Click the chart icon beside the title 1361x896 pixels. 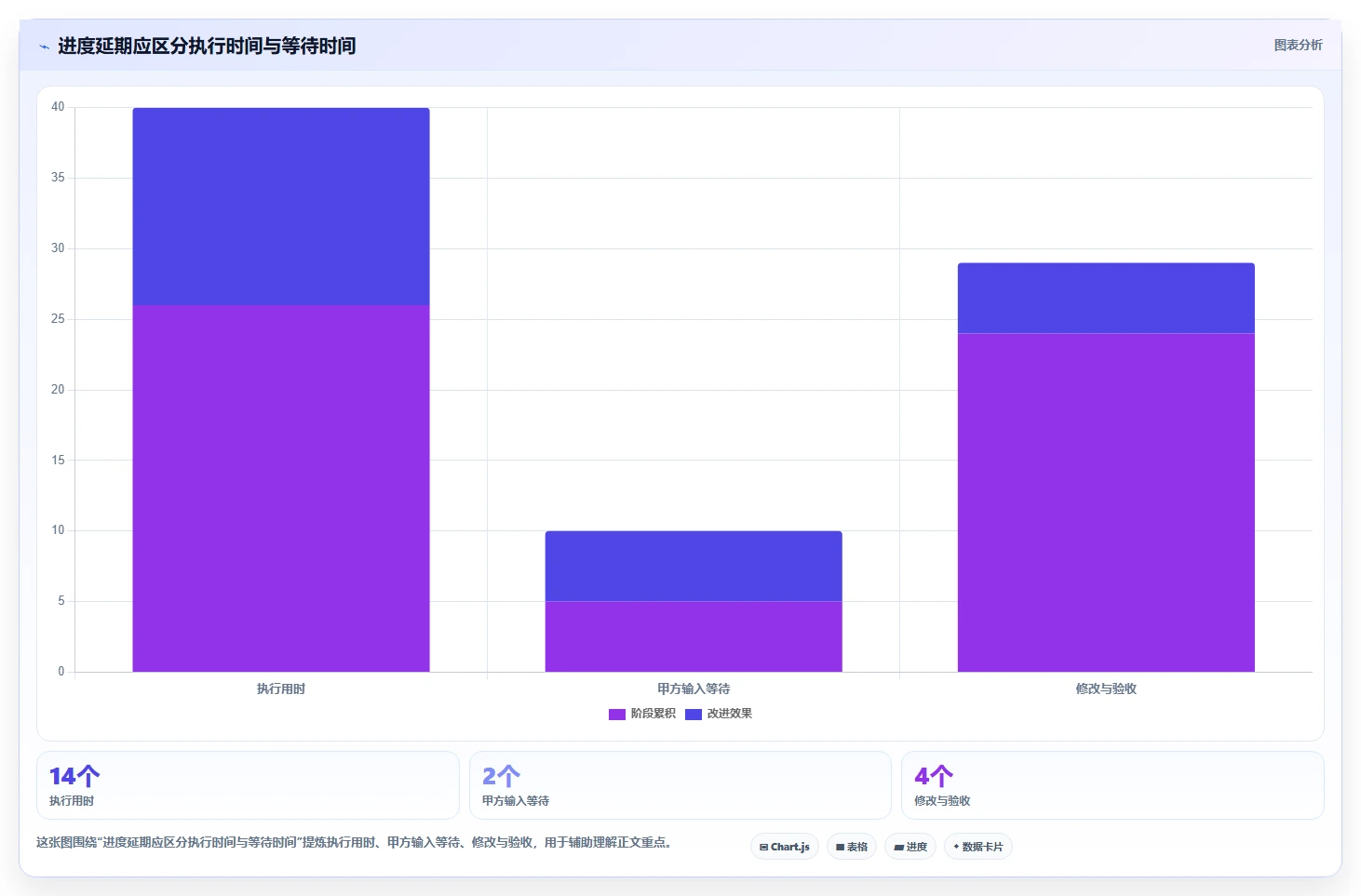[x=44, y=47]
